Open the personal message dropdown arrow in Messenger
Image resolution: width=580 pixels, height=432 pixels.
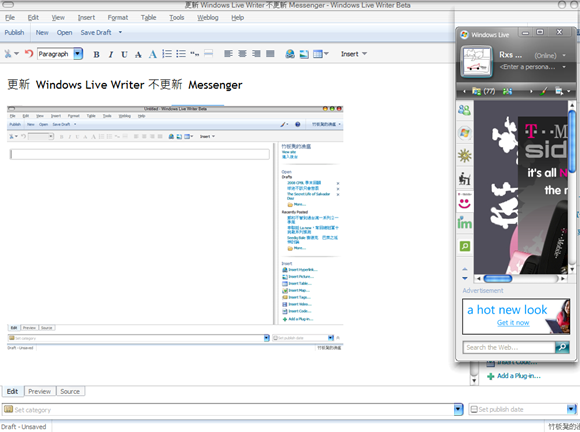point(564,67)
